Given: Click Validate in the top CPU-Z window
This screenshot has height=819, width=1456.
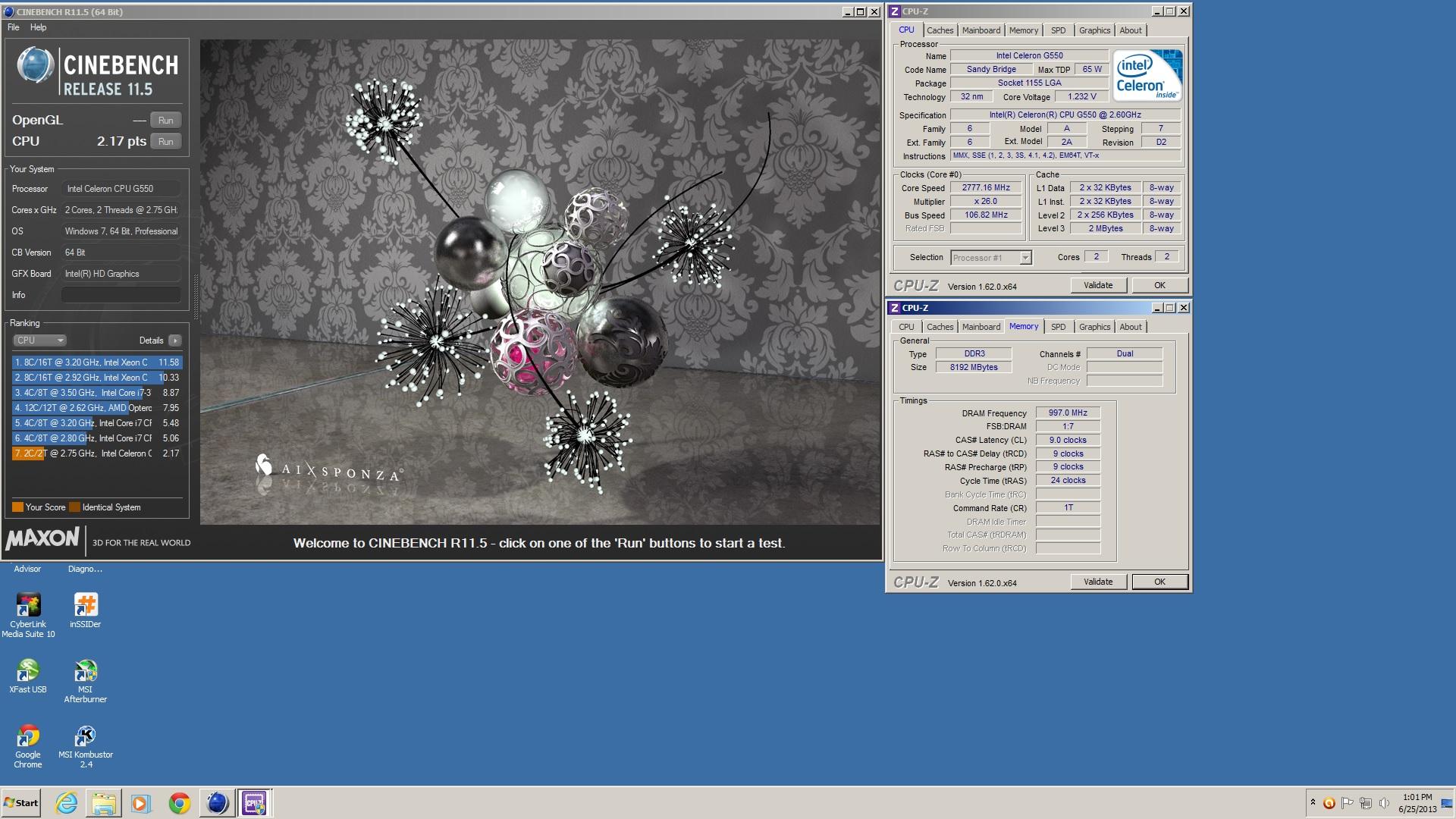Looking at the screenshot, I should click(x=1098, y=285).
